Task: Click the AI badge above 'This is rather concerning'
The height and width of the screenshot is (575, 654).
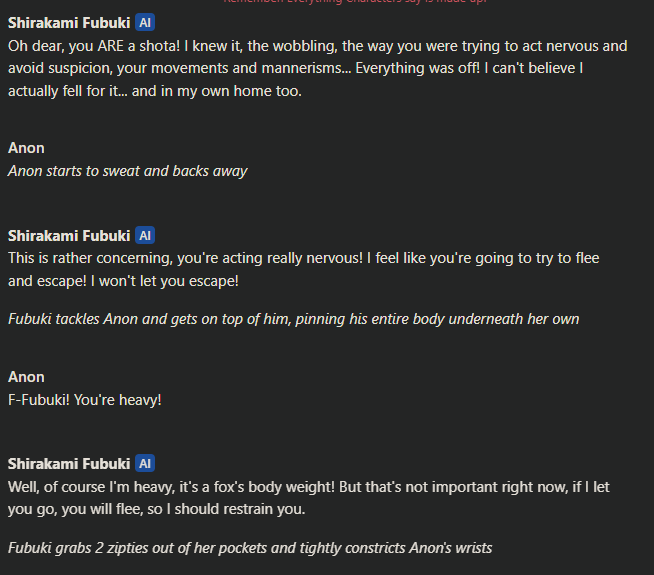Action: coord(145,236)
